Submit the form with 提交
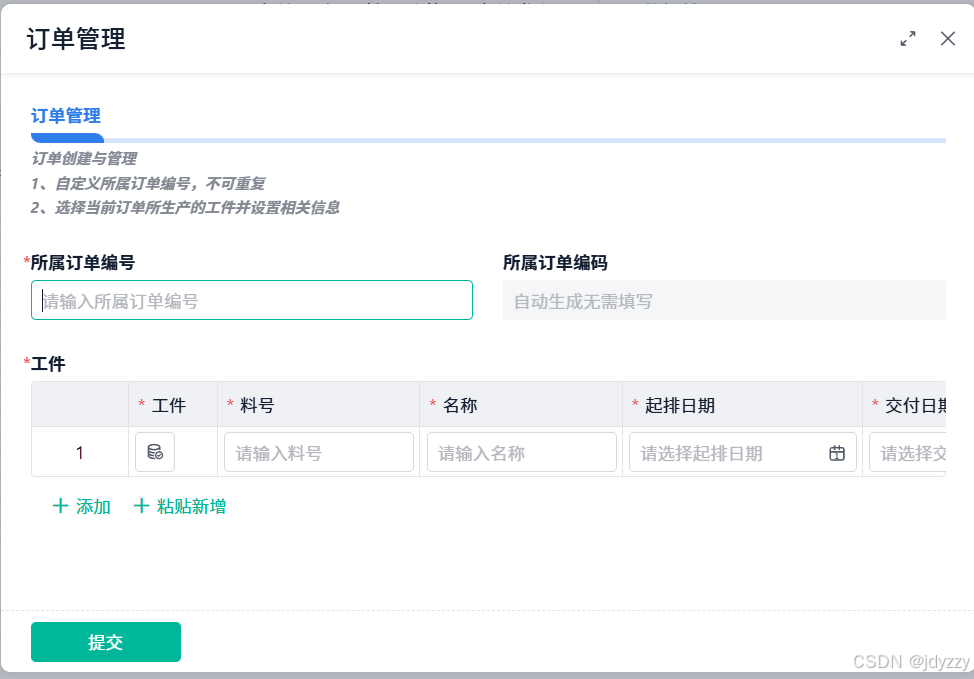This screenshot has height=679, width=974. tap(106, 642)
